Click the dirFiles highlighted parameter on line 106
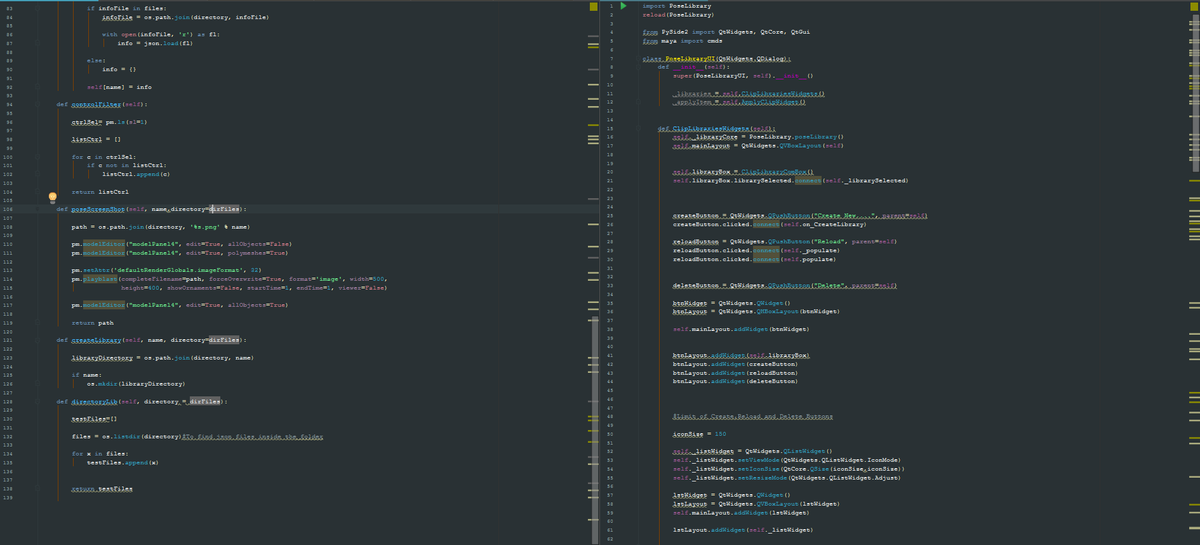The height and width of the screenshot is (545, 1200). point(223,208)
